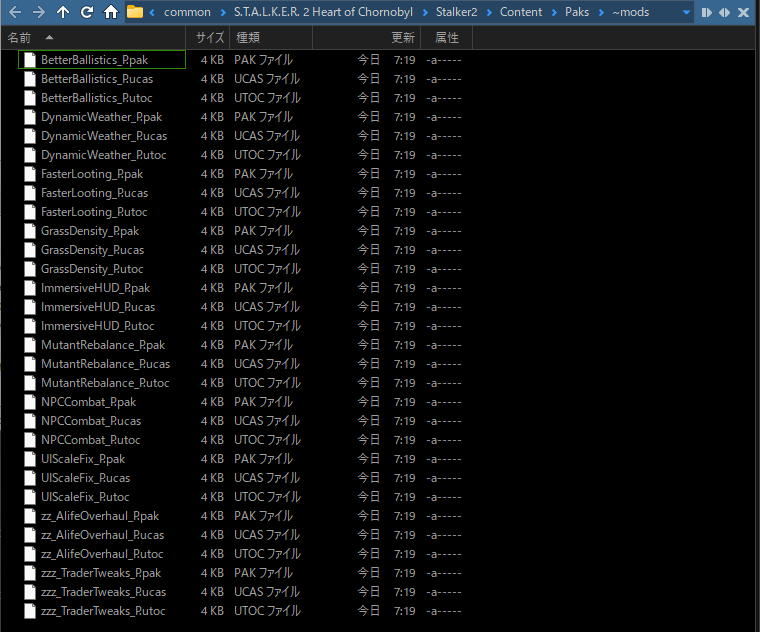Select the file BetterBallistics_P.ucas
The width and height of the screenshot is (760, 632).
97,79
